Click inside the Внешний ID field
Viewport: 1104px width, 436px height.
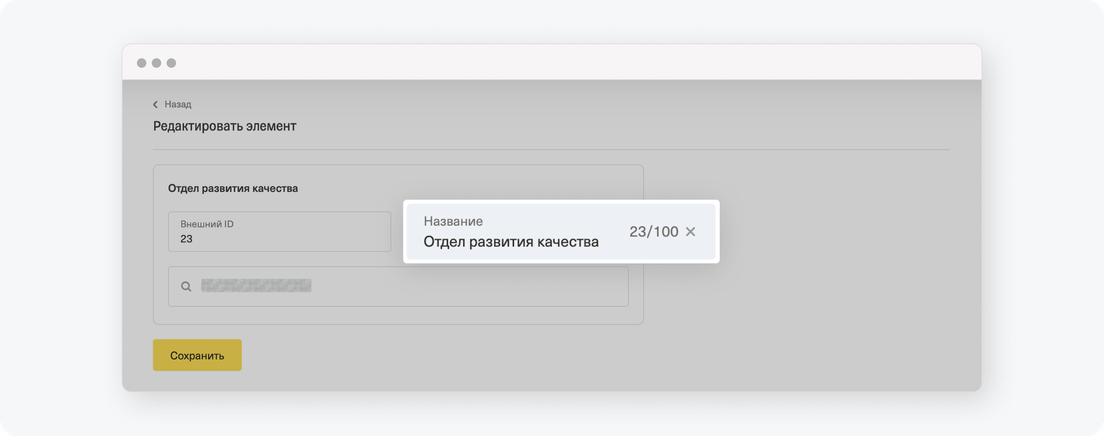[280, 232]
